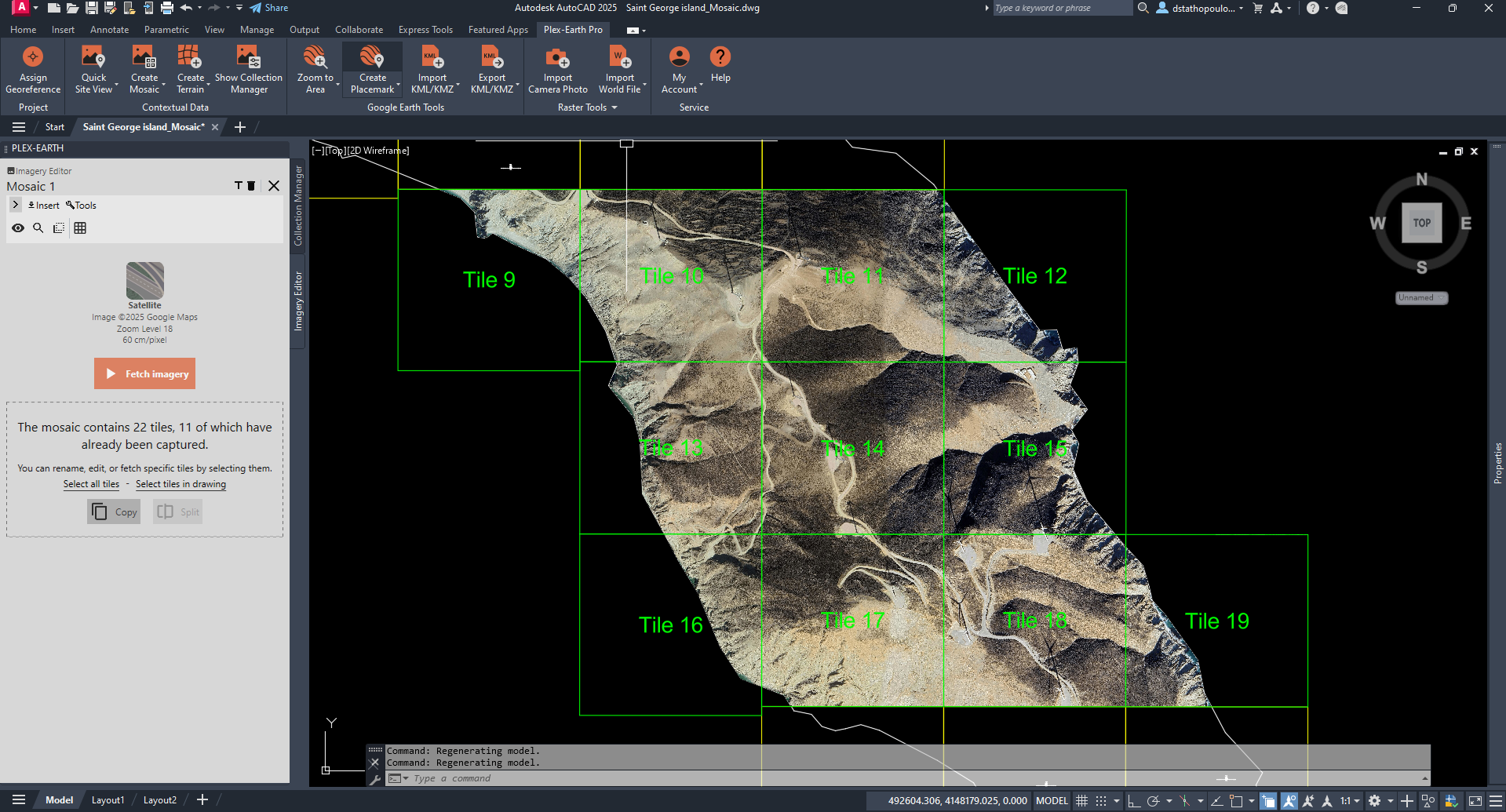Open Create Mosaic dropdown arrow
The image size is (1506, 812).
pyautogui.click(x=164, y=84)
